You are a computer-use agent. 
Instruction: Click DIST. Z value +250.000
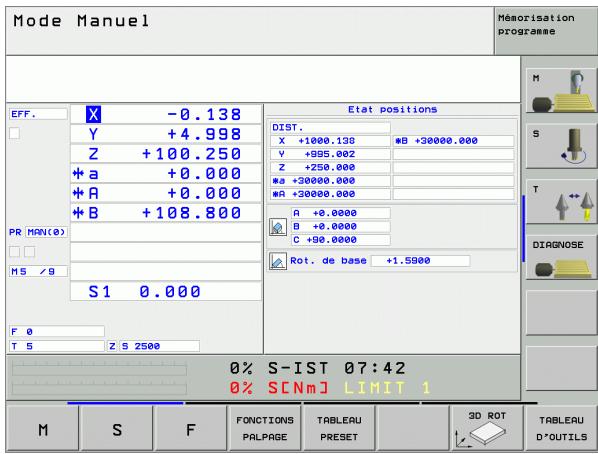[330, 167]
